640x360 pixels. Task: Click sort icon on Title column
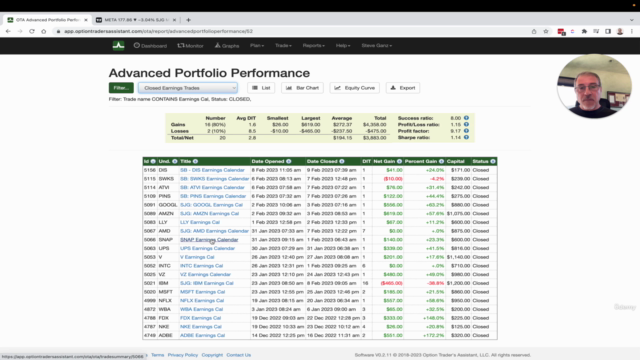[x=196, y=161]
